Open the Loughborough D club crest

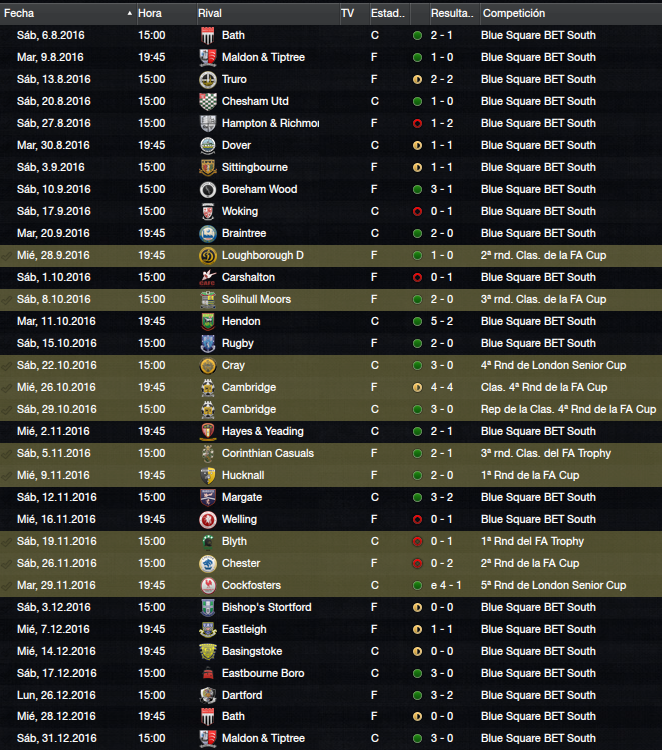point(208,255)
